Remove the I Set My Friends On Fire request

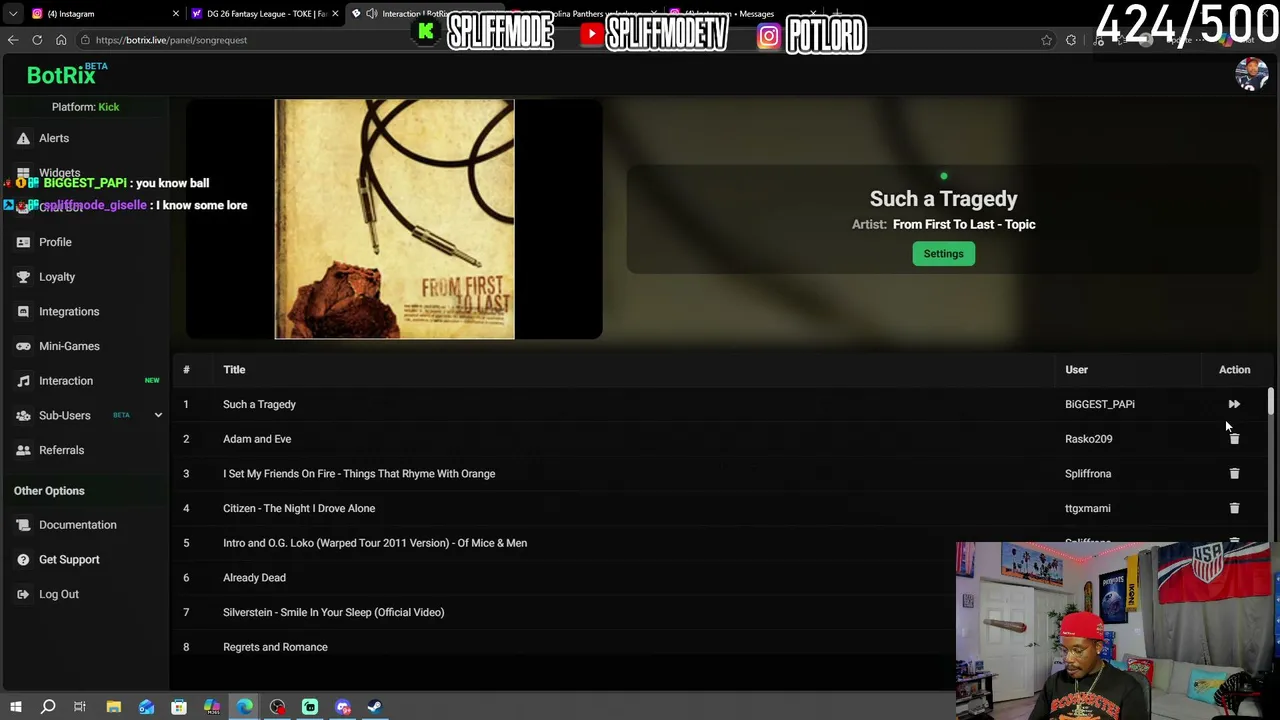coord(1234,474)
